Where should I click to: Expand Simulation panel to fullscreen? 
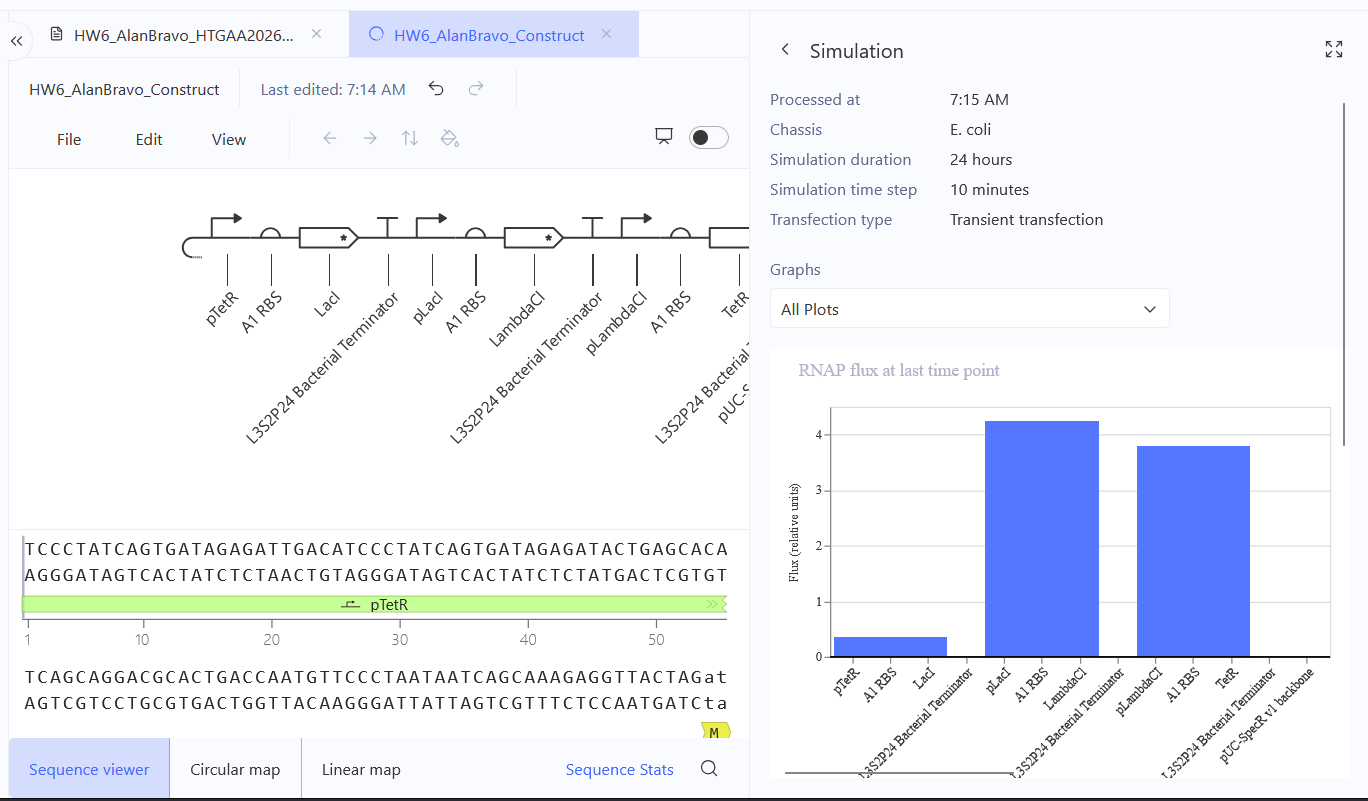[x=1333, y=50]
